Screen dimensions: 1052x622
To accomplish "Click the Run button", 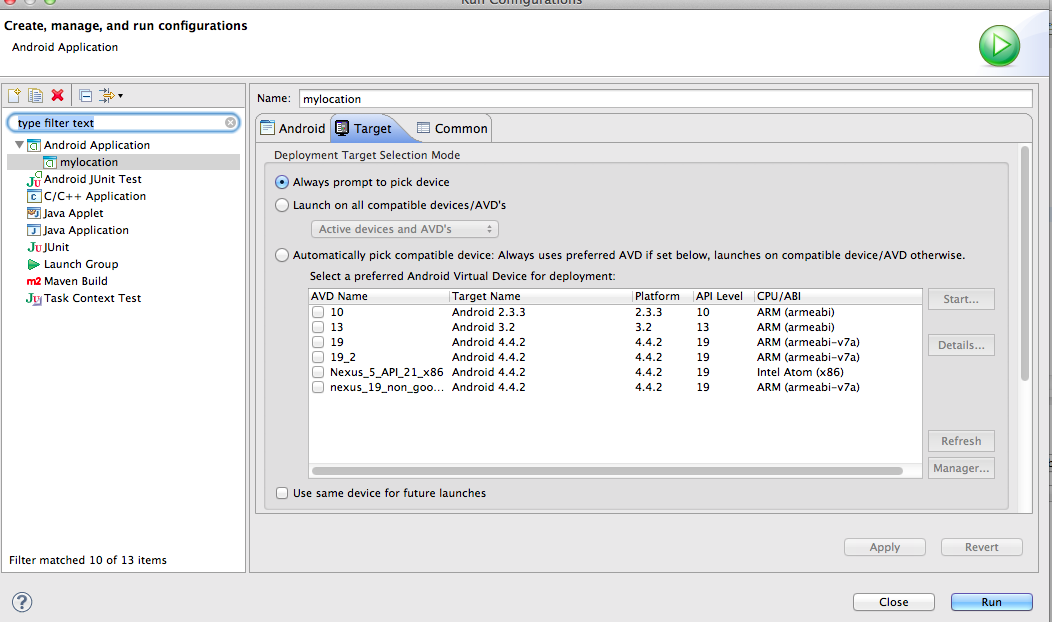I will pos(991,602).
